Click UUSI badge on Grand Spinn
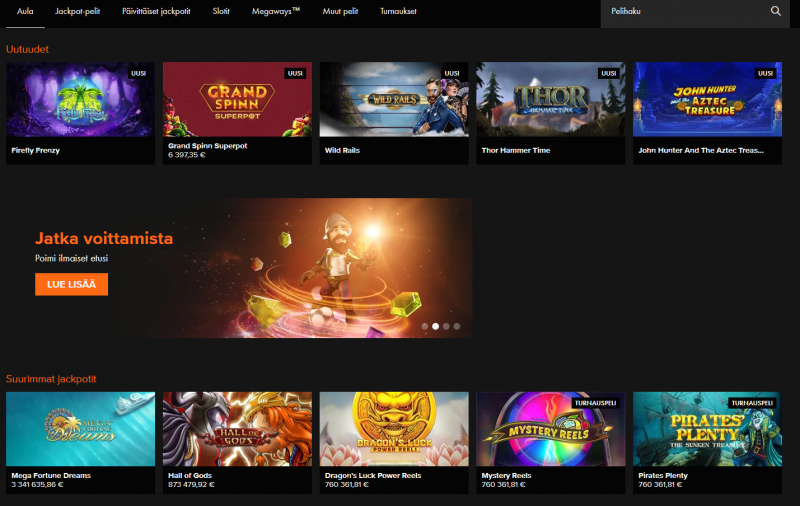Screen dimensions: 800x506 pos(295,73)
